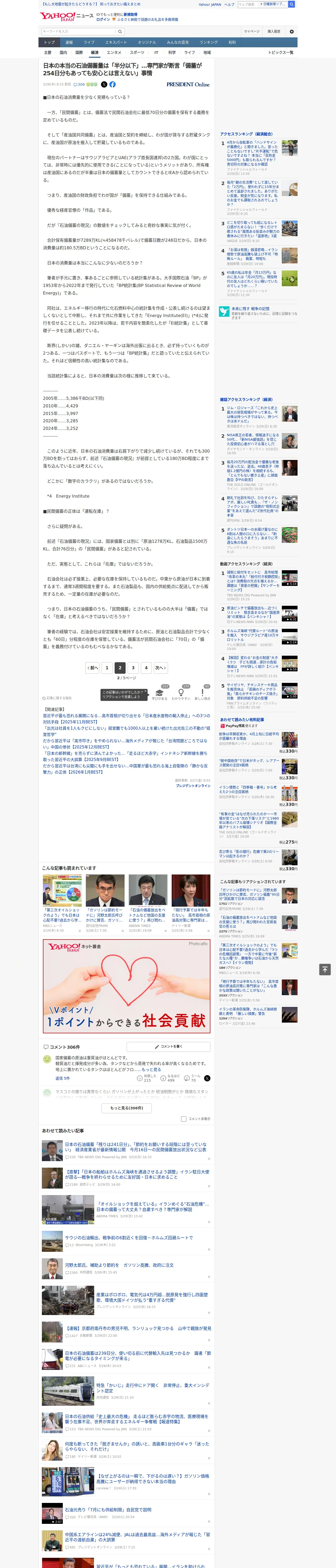Image resolution: width=336 pixels, height=1568 pixels.
Task: Open 購入履歴 link
Action: [x=274, y=31]
